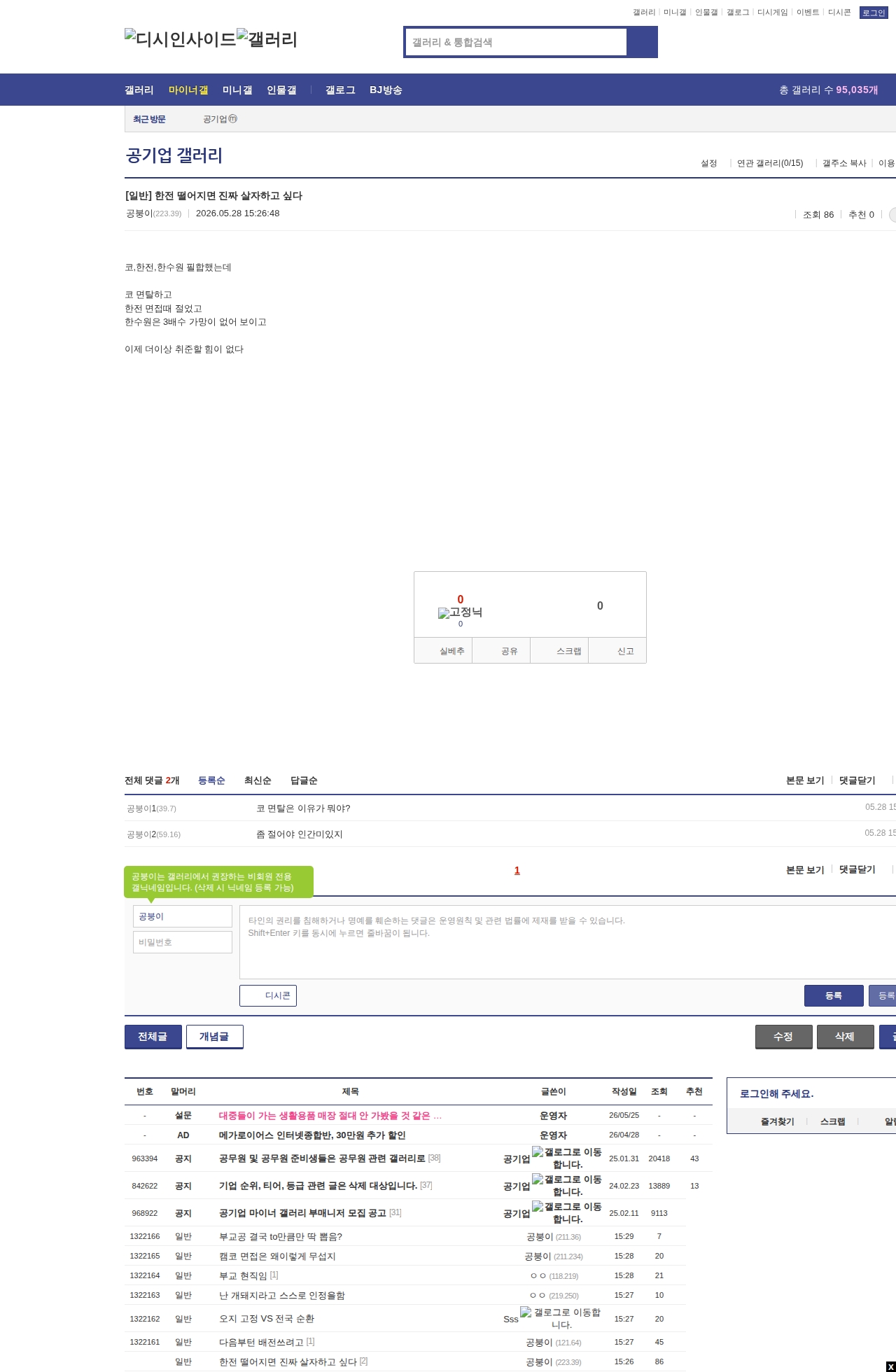Open the 갤로그 icon in post 842622 row
Viewport: 896px width, 1372px height.
coord(566,1185)
